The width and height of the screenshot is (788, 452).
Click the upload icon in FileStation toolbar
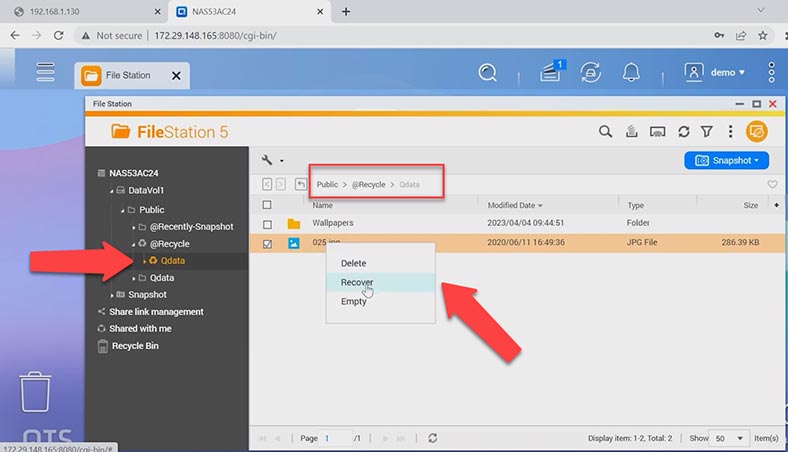[632, 132]
